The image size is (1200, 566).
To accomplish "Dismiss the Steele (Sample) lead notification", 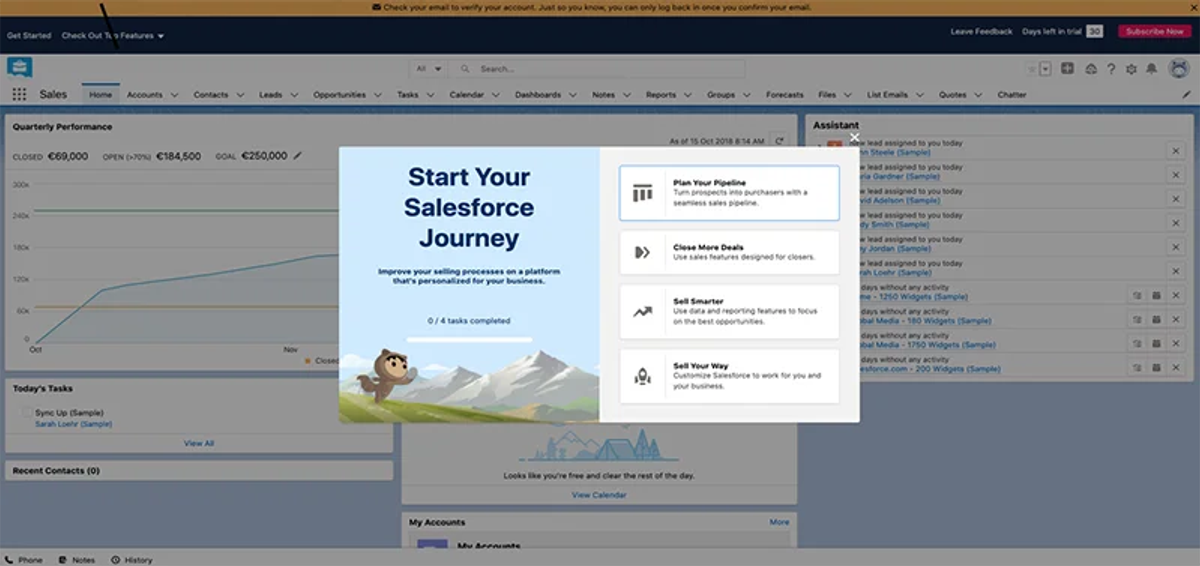I will pyautogui.click(x=1175, y=150).
